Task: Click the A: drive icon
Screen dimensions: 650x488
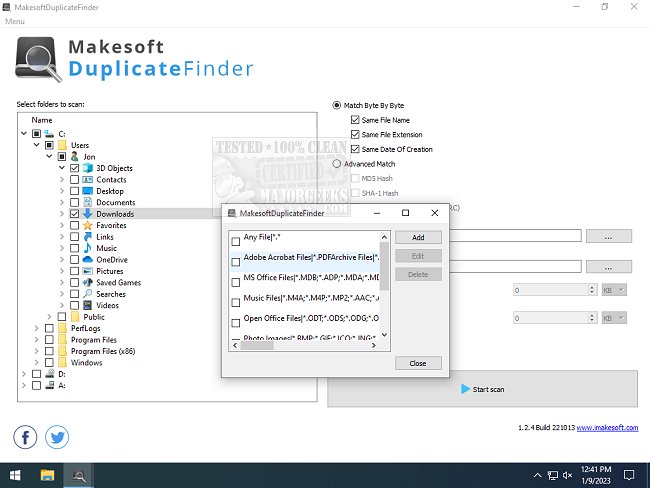Action: [x=49, y=385]
